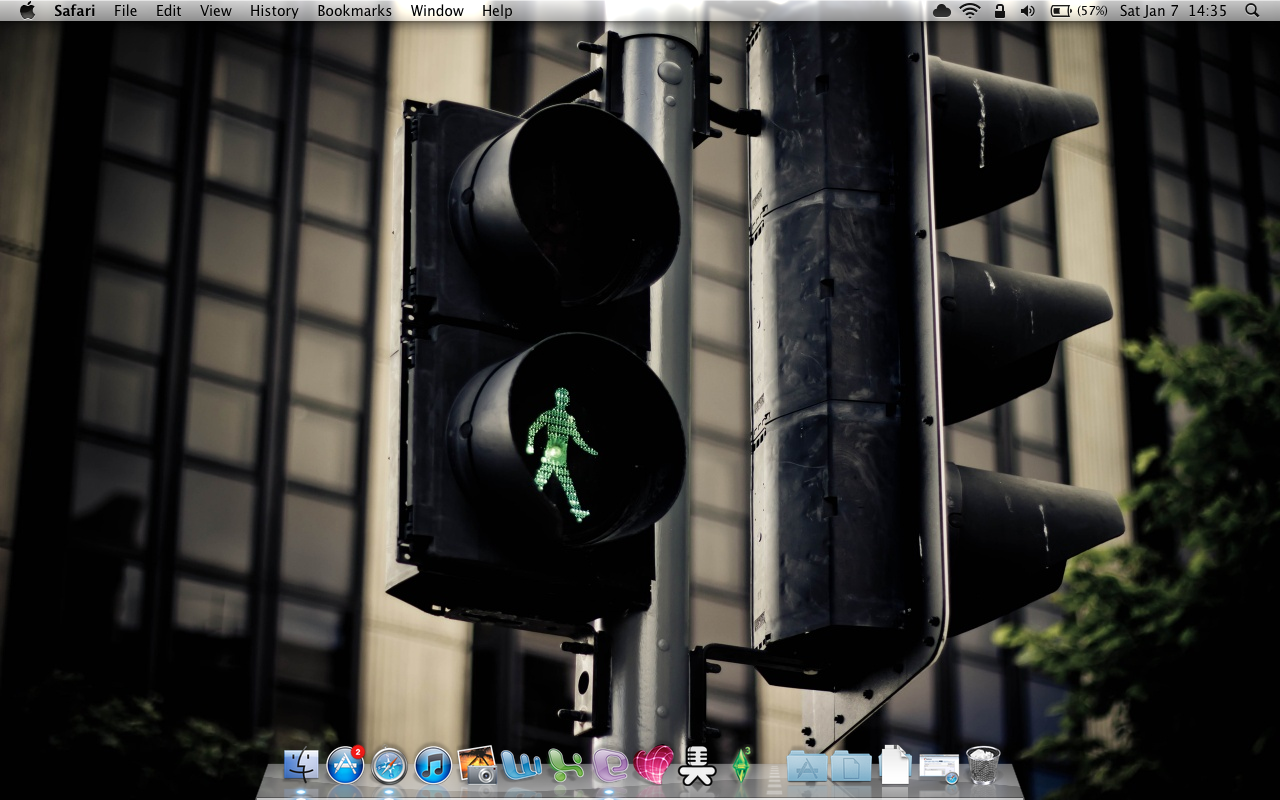Launch The Sims 3 from the Dock
The width and height of the screenshot is (1280, 800).
(742, 766)
